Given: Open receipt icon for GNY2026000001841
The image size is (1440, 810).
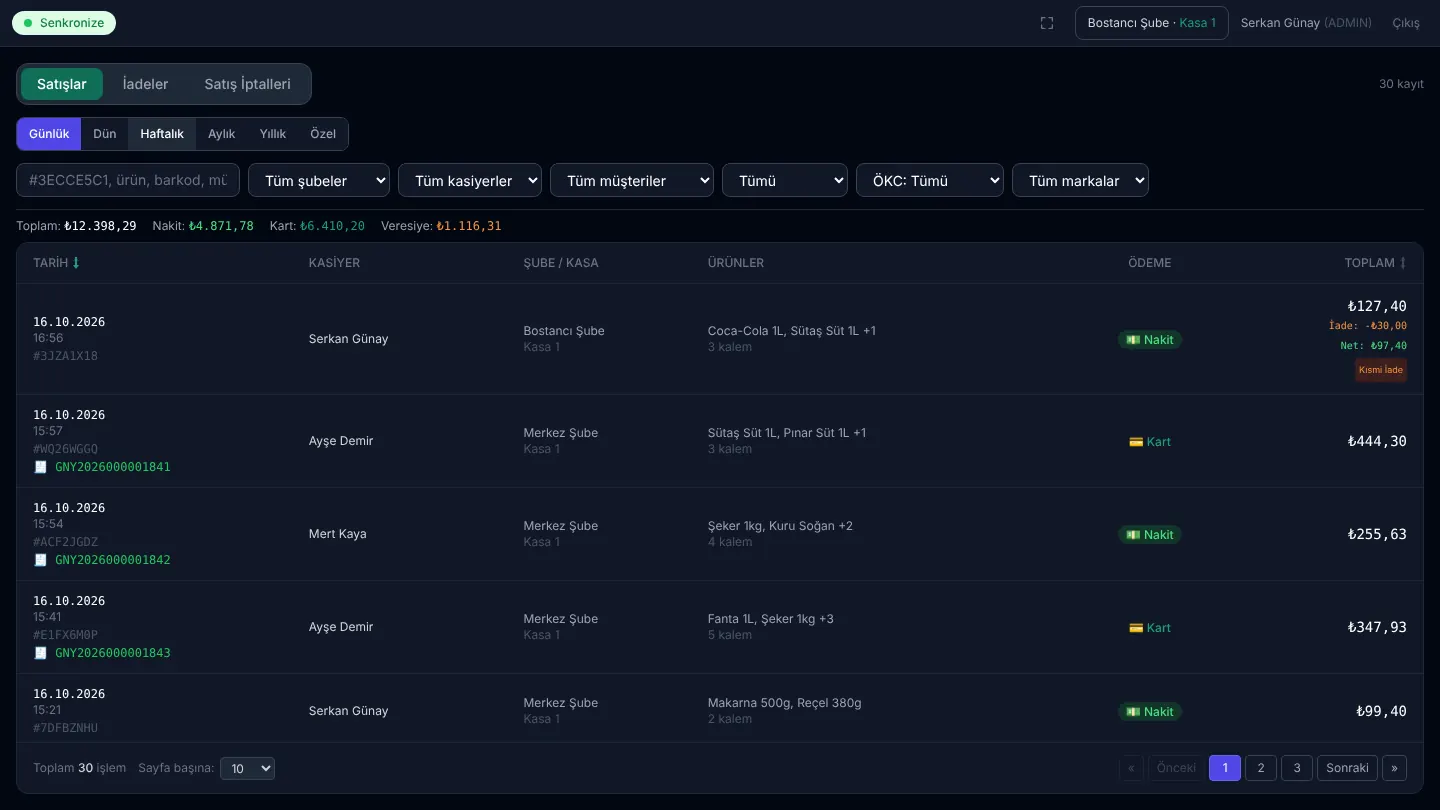Looking at the screenshot, I should [40, 467].
